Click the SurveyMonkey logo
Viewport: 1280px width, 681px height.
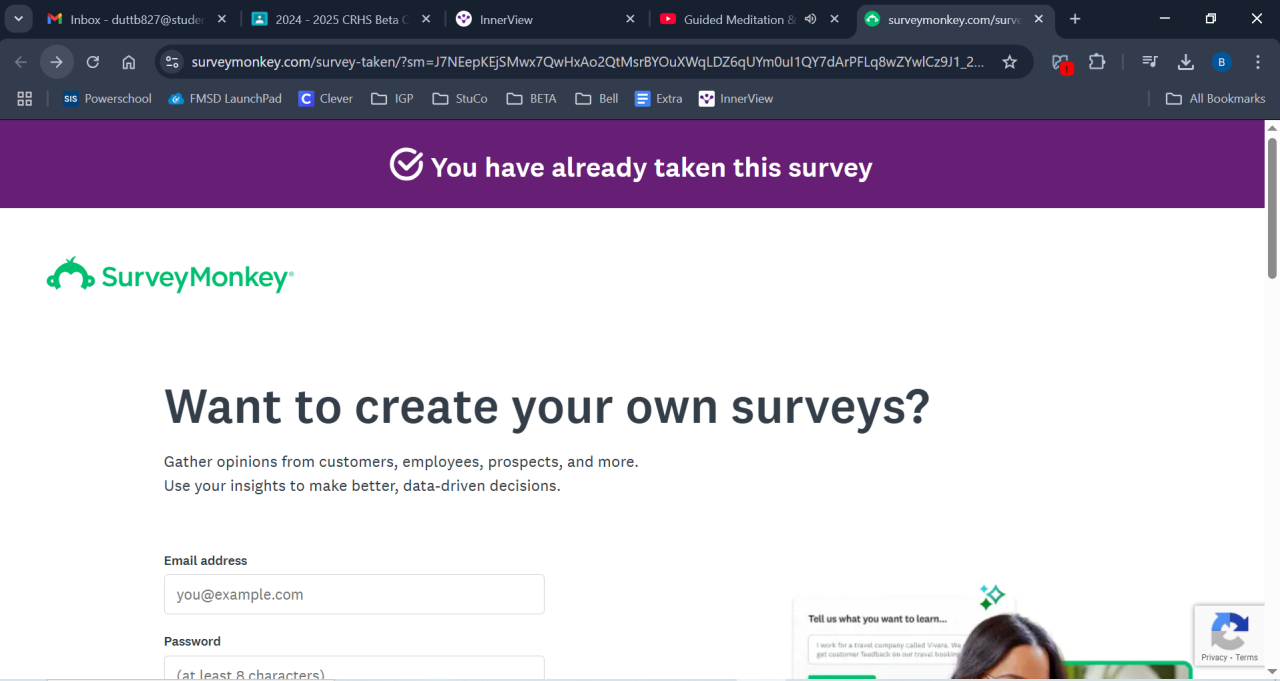click(x=170, y=275)
